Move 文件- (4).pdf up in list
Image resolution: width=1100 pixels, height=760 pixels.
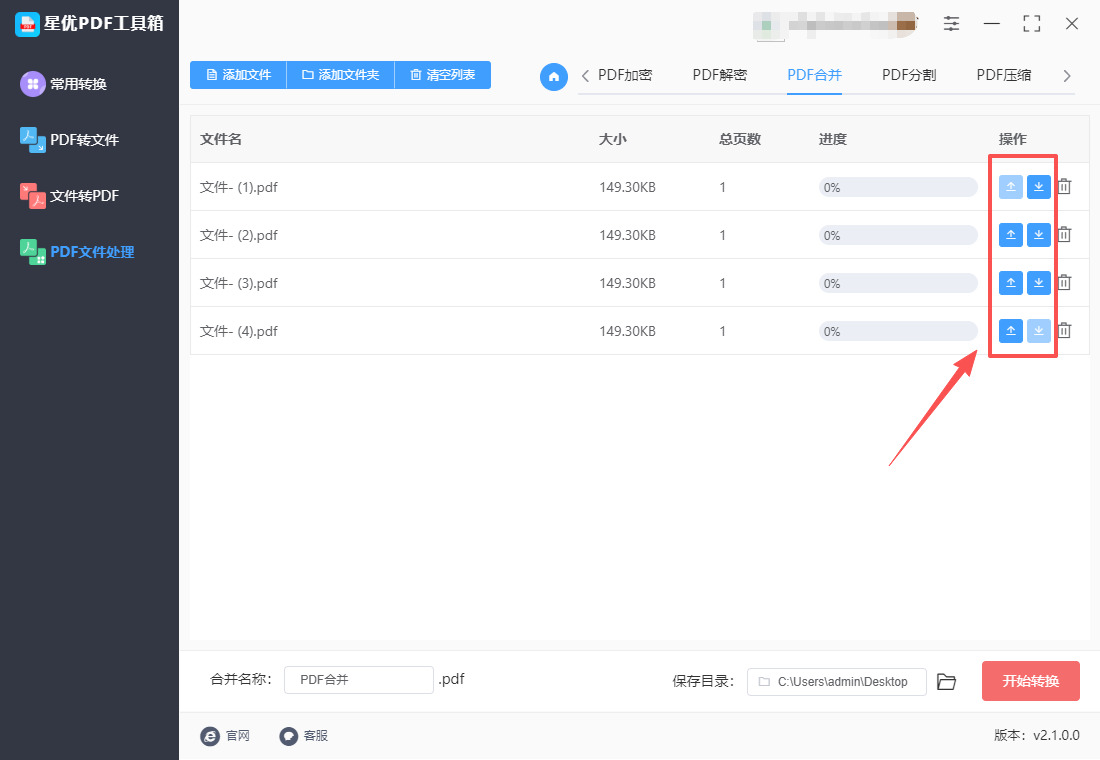coord(1010,331)
